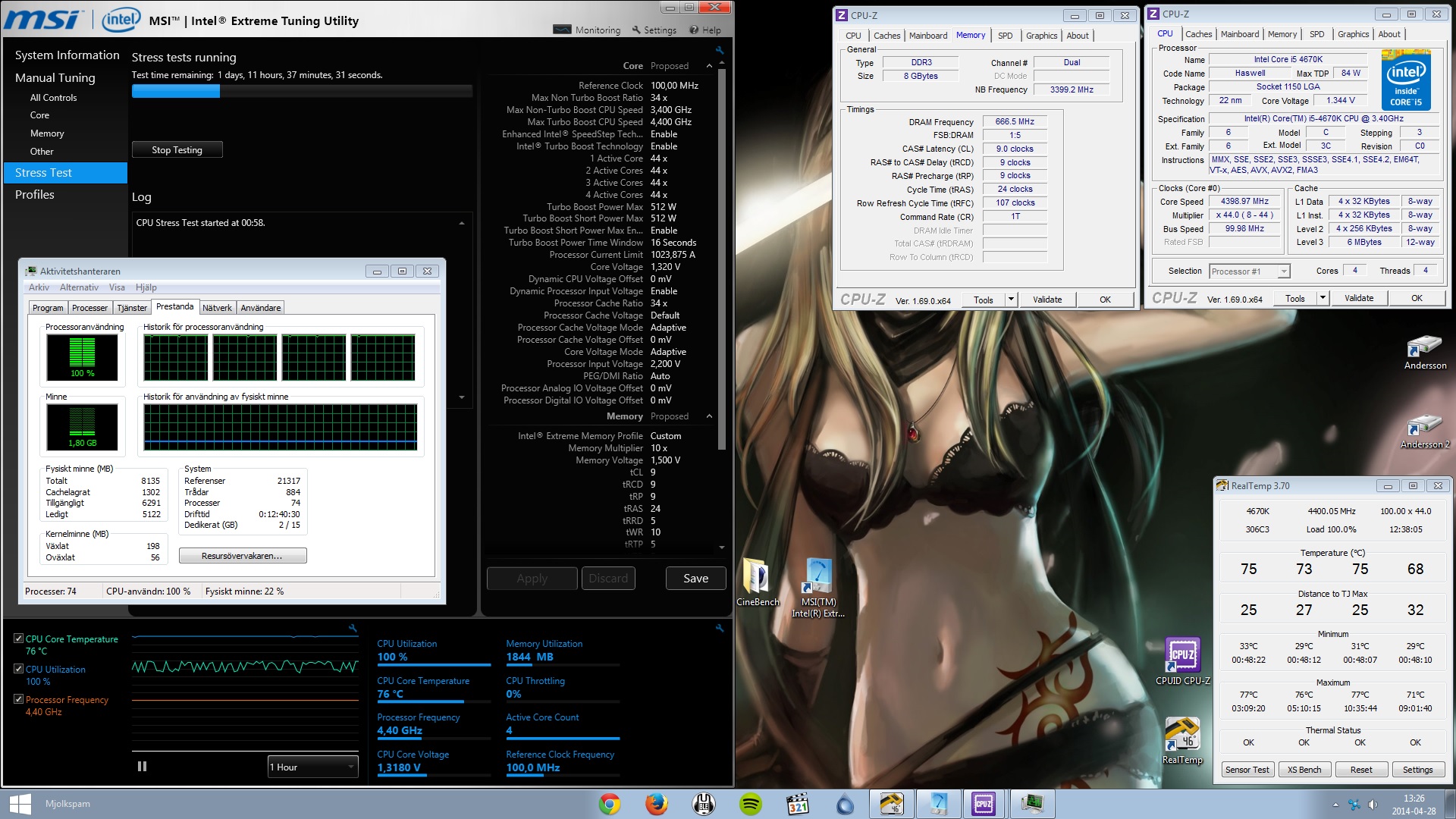The width and height of the screenshot is (1456, 819).
Task: Open the MSI Intel Extreme Tuning desktop shortcut
Action: click(x=818, y=588)
